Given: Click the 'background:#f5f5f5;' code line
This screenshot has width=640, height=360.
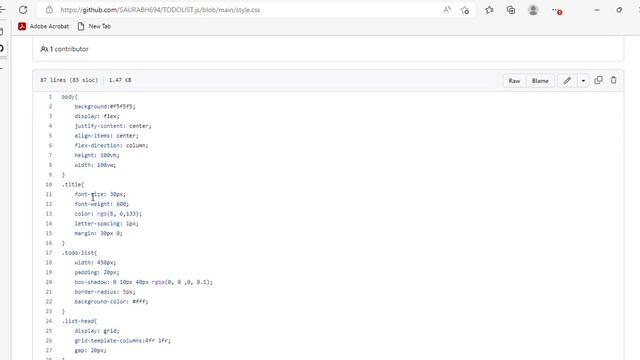Looking at the screenshot, I should (x=105, y=107).
